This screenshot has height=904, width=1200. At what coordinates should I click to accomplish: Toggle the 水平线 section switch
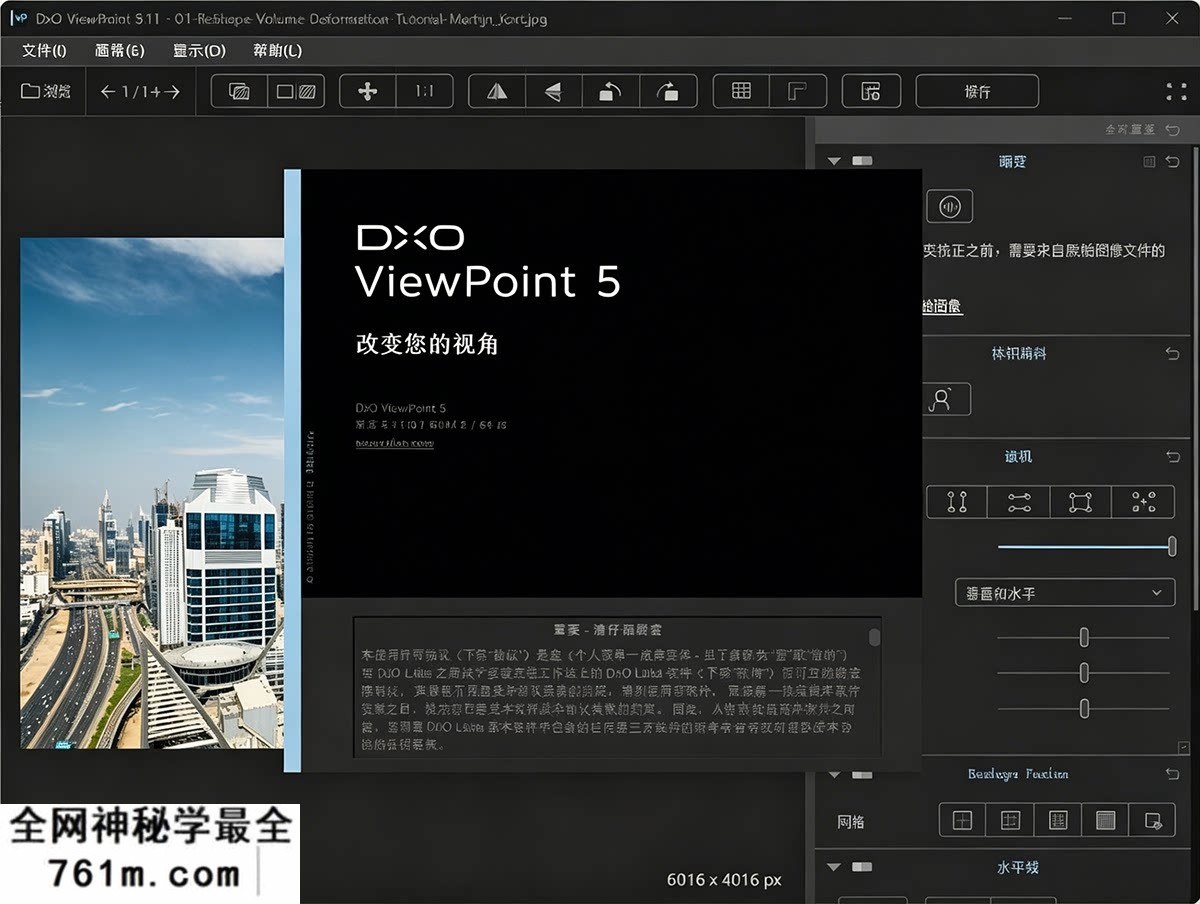coord(861,866)
